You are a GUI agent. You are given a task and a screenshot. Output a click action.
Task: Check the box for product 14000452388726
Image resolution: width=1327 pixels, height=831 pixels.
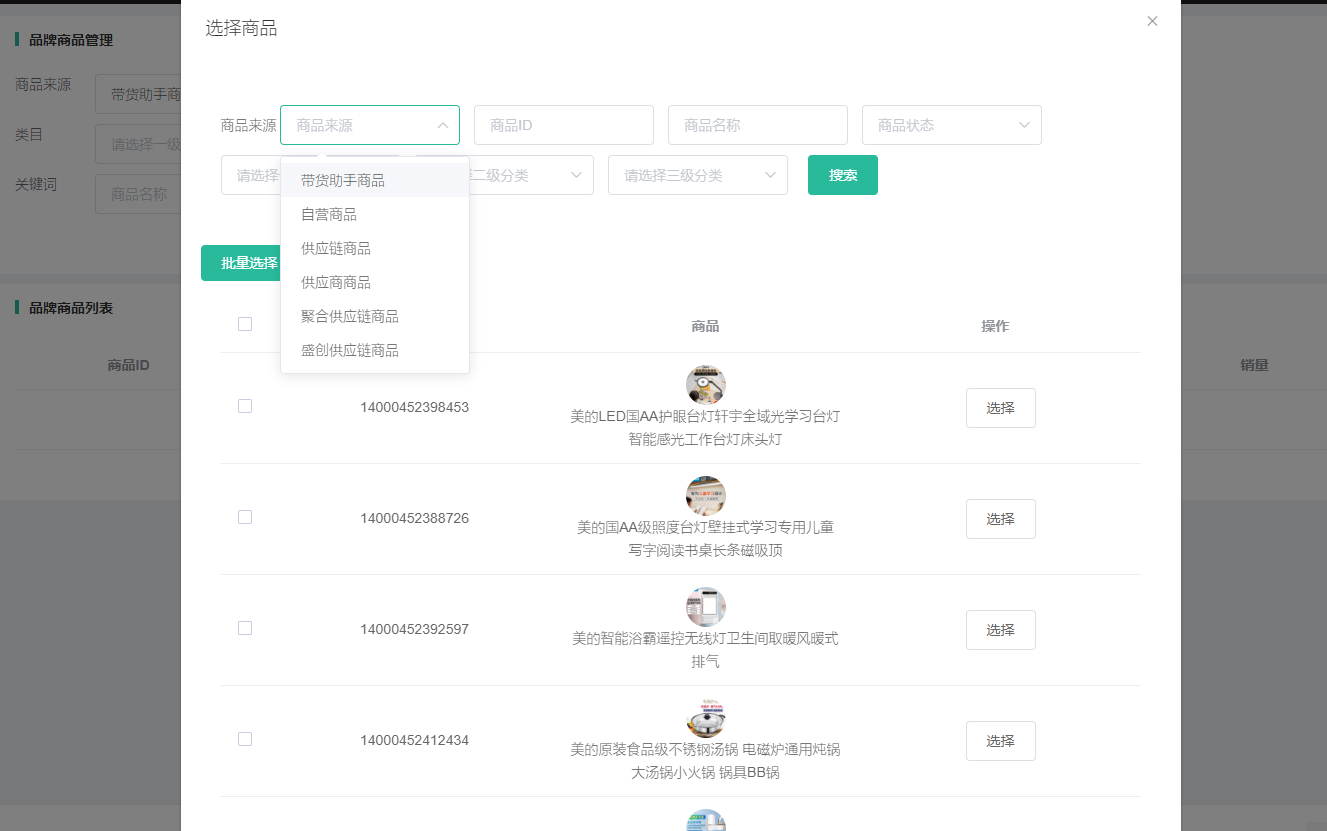coord(245,517)
